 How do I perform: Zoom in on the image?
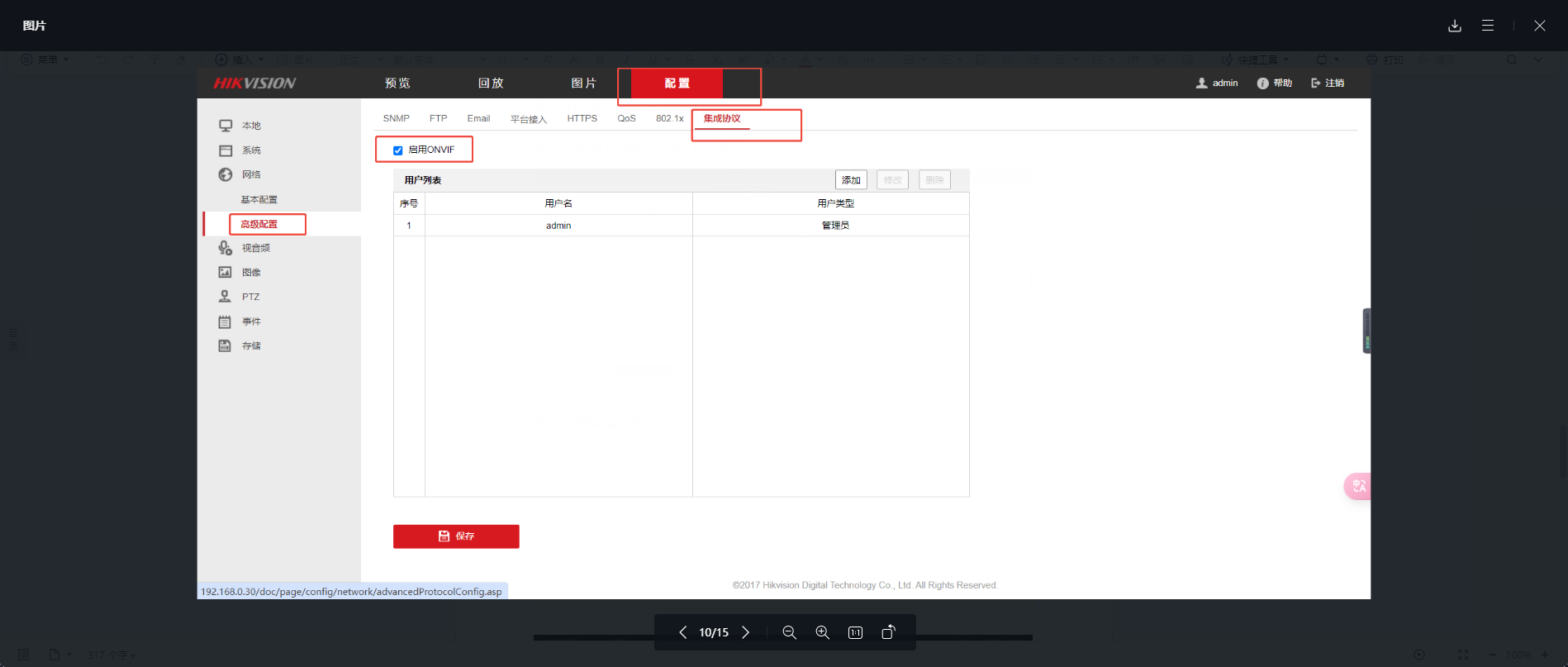point(822,632)
